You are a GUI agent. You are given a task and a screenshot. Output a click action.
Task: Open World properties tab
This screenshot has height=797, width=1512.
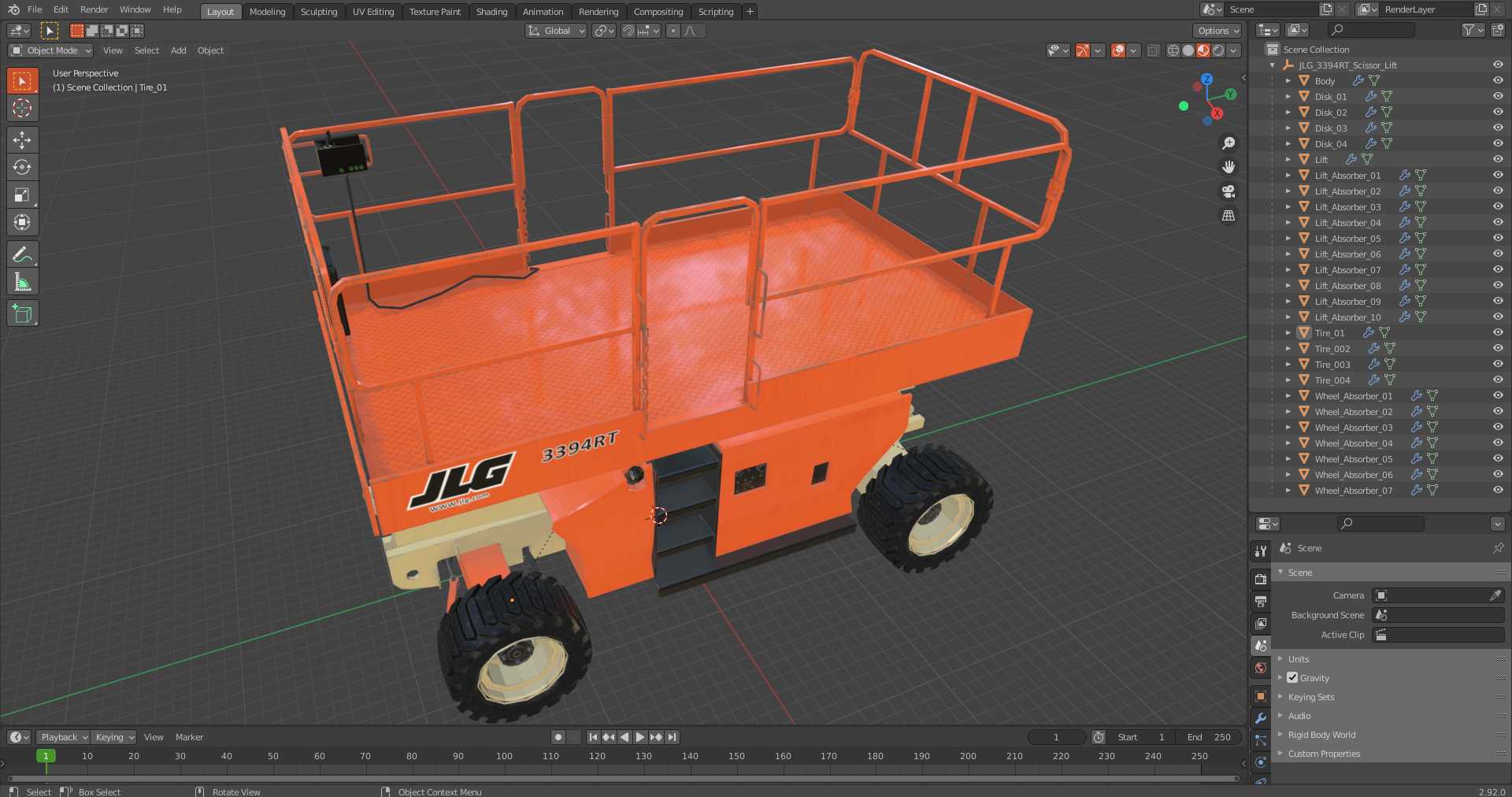tap(1261, 668)
